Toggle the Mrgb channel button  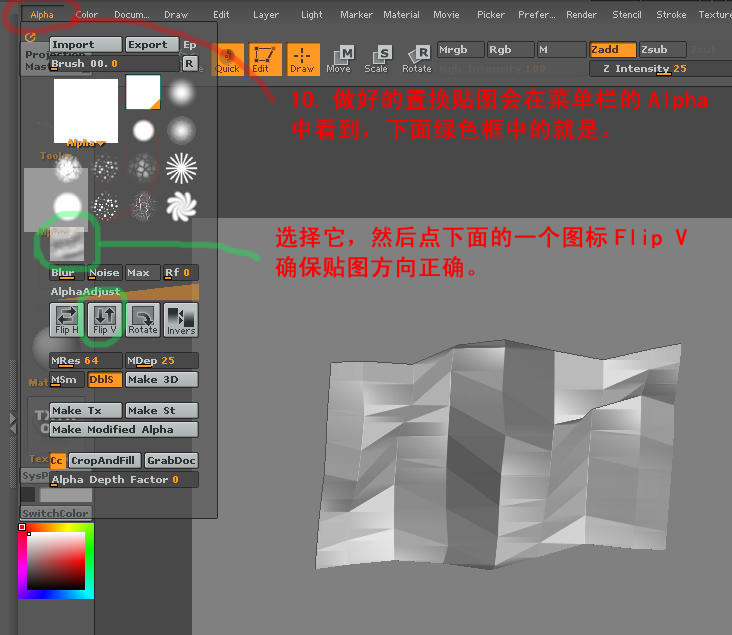(x=460, y=49)
